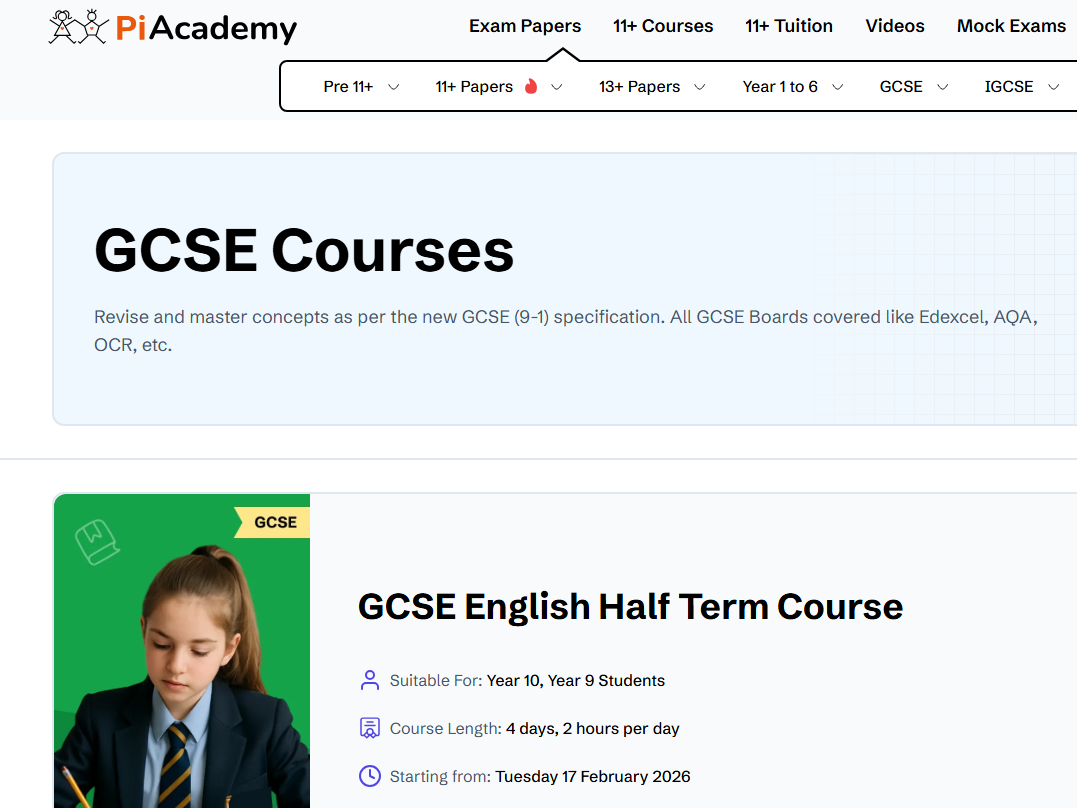
Task: Select Mock Exams from the navigation
Action: pyautogui.click(x=1011, y=26)
